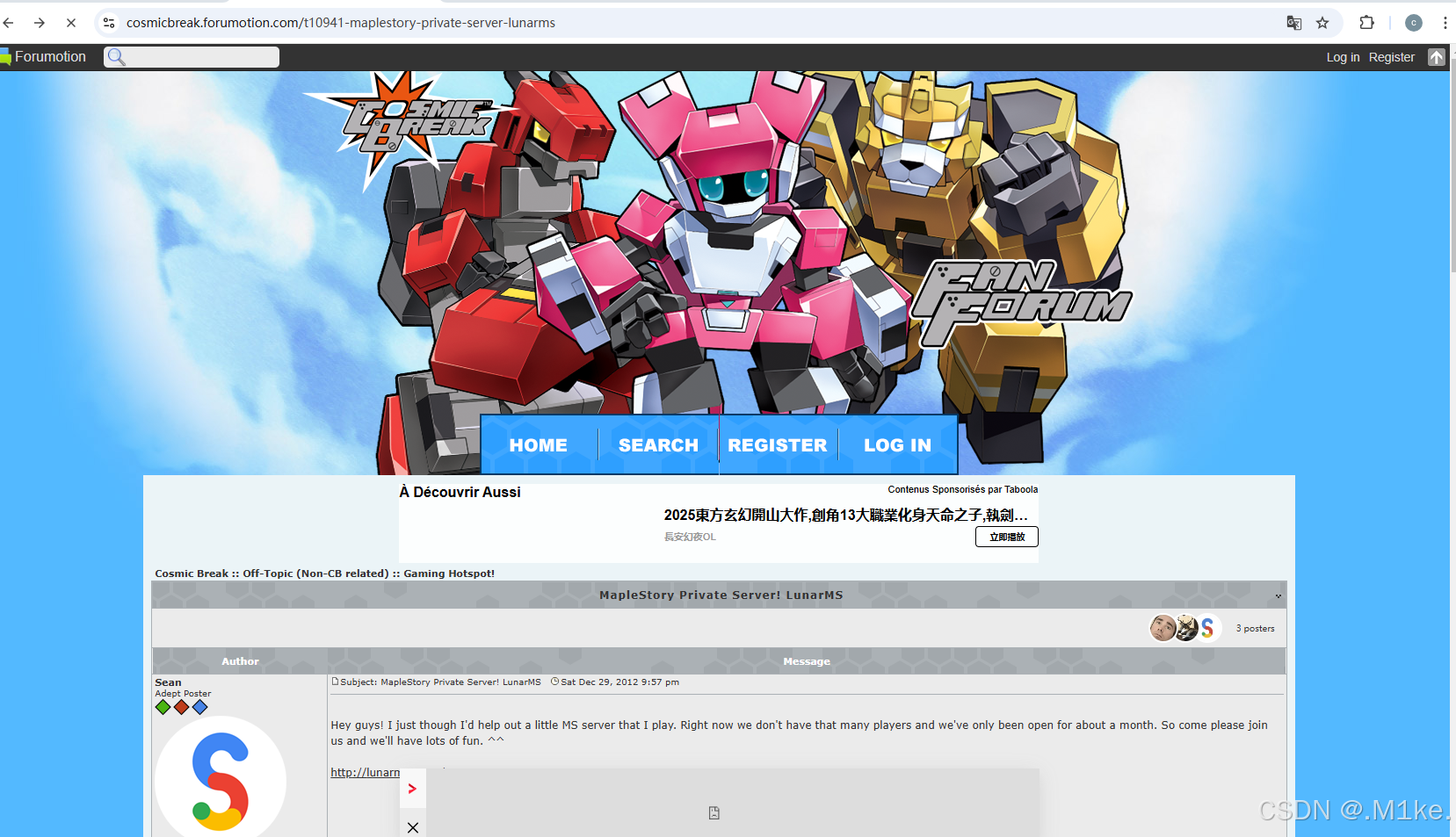Viewport: 1456px width, 837px height.
Task: Collapse Forumotion toolbar with up arrow
Action: tap(1437, 57)
